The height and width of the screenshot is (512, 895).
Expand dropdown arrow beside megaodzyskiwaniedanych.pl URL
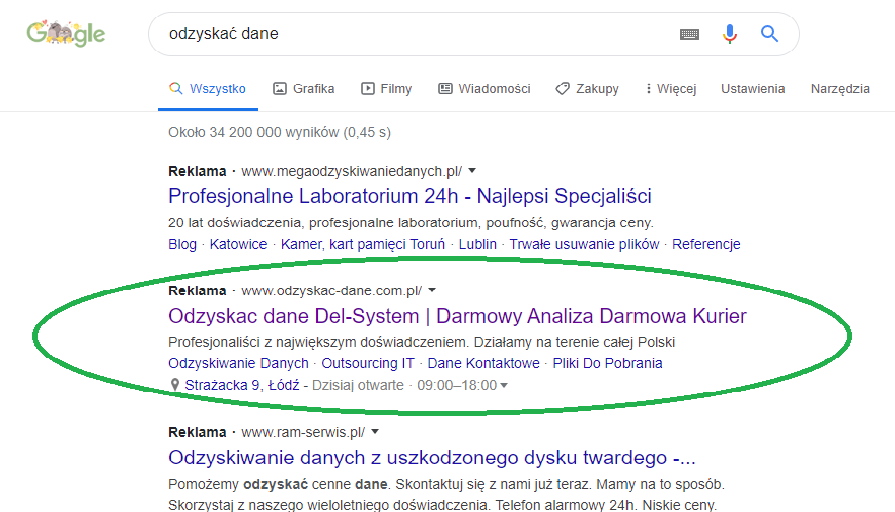[x=472, y=171]
